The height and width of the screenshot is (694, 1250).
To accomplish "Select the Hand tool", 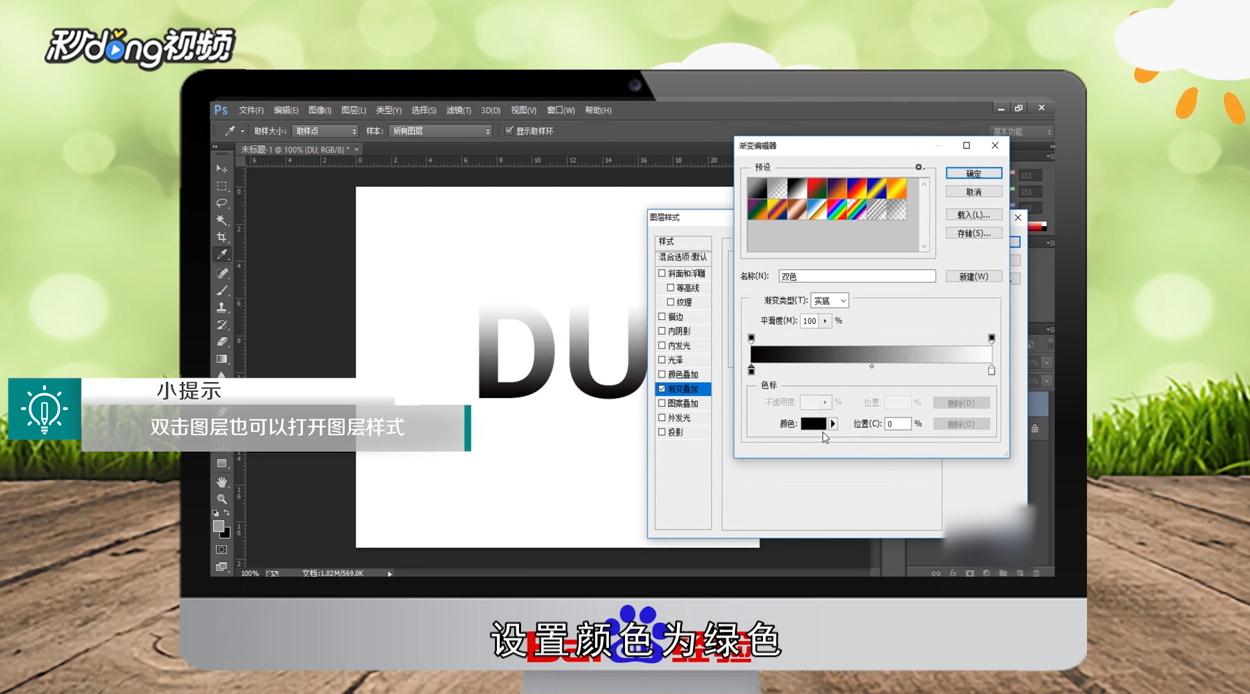I will (x=222, y=482).
